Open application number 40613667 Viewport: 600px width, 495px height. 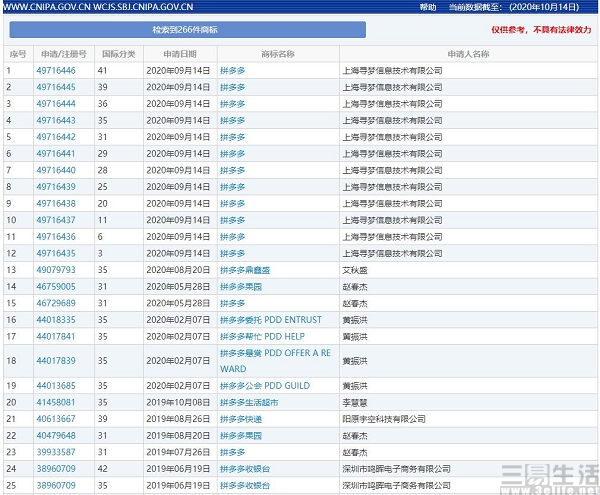coord(56,419)
